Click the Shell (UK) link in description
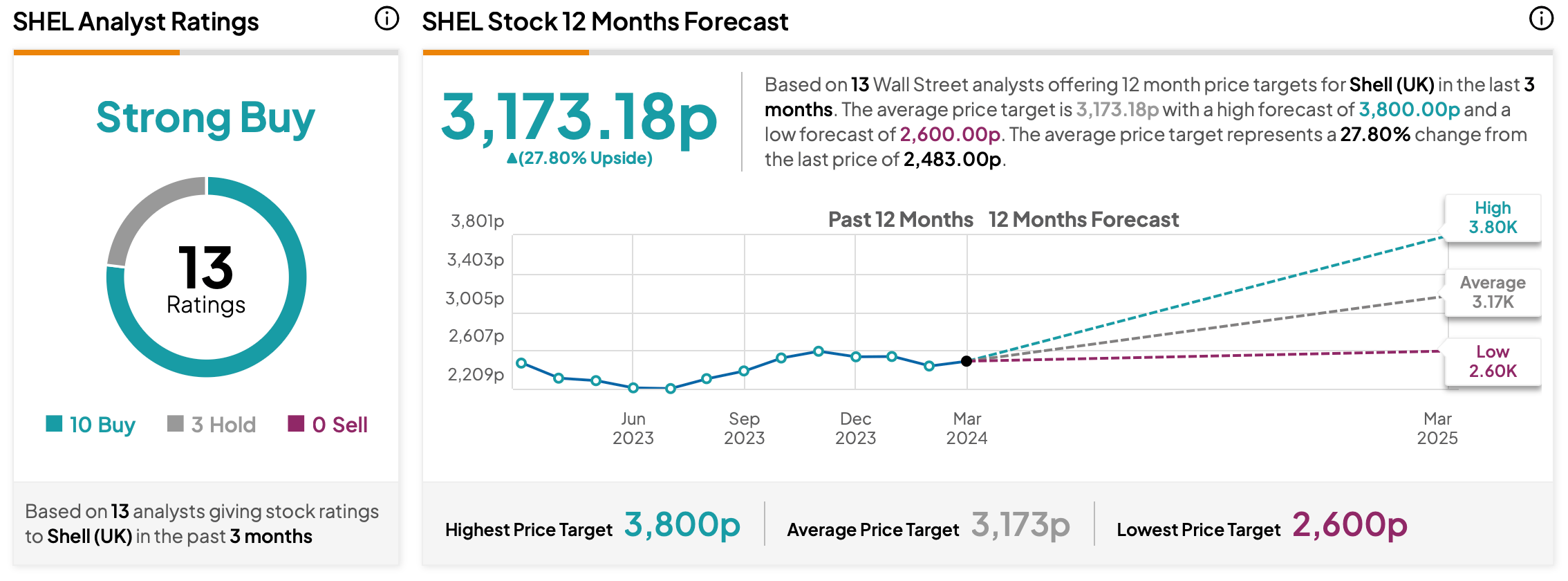 click(x=1392, y=84)
